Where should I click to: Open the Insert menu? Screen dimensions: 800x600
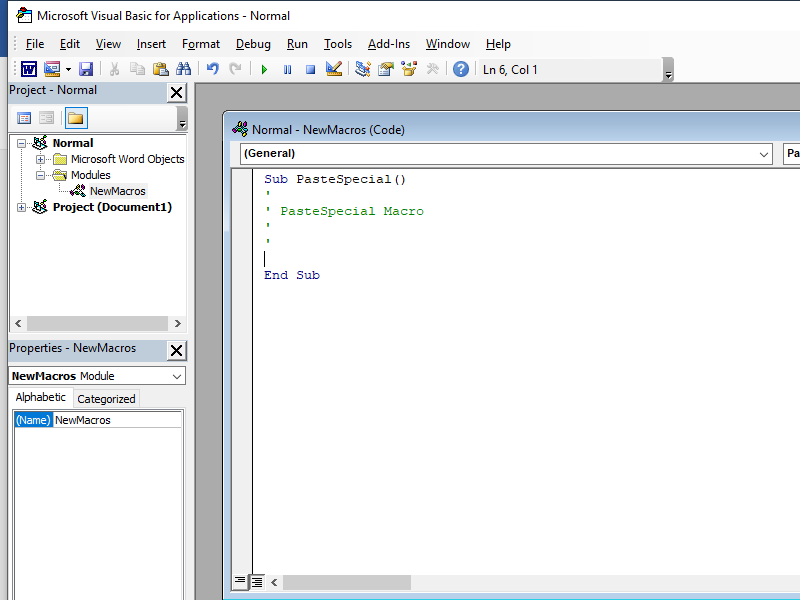(x=151, y=44)
